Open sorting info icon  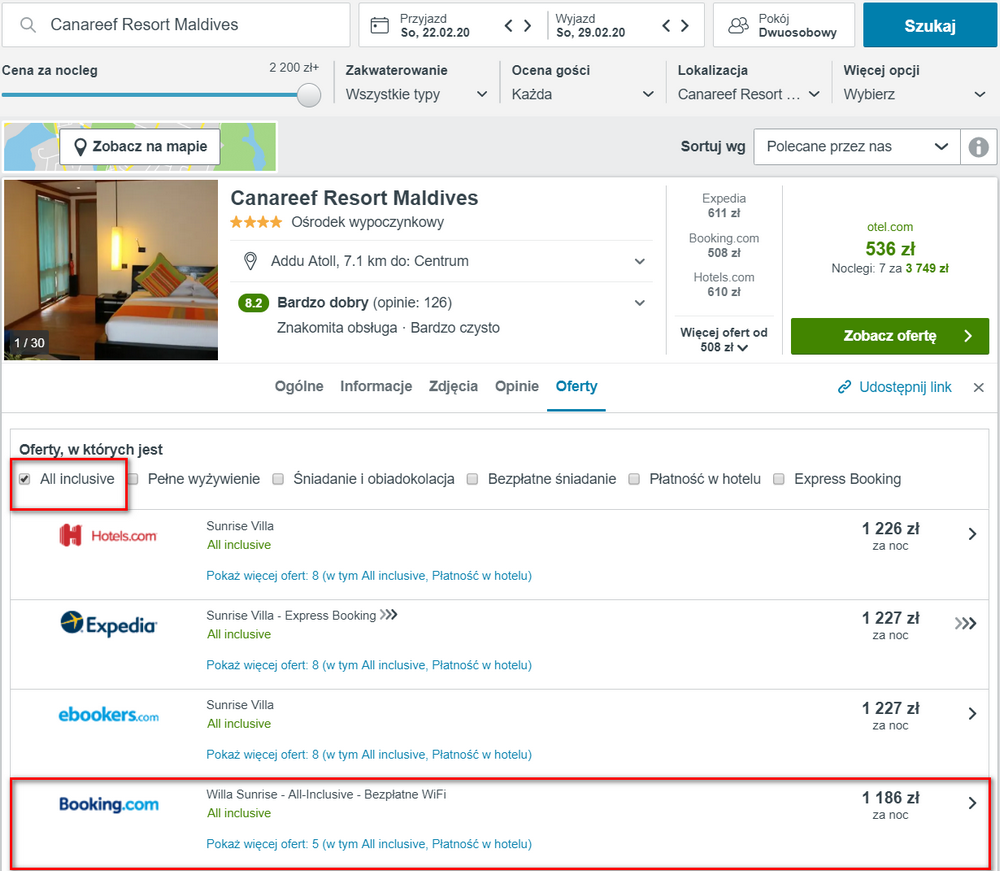tap(978, 147)
